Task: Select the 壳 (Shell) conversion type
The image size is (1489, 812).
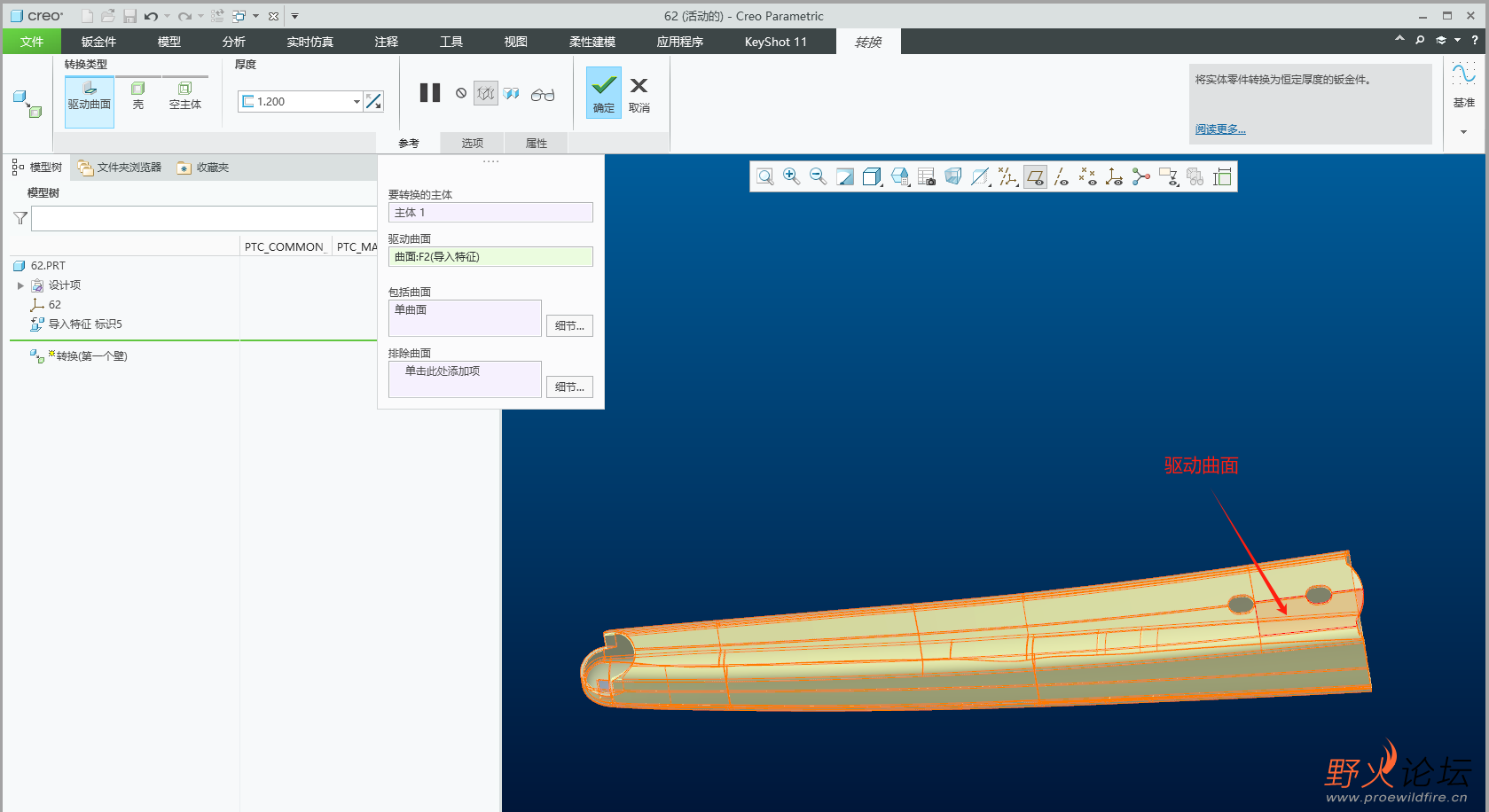Action: [137, 95]
